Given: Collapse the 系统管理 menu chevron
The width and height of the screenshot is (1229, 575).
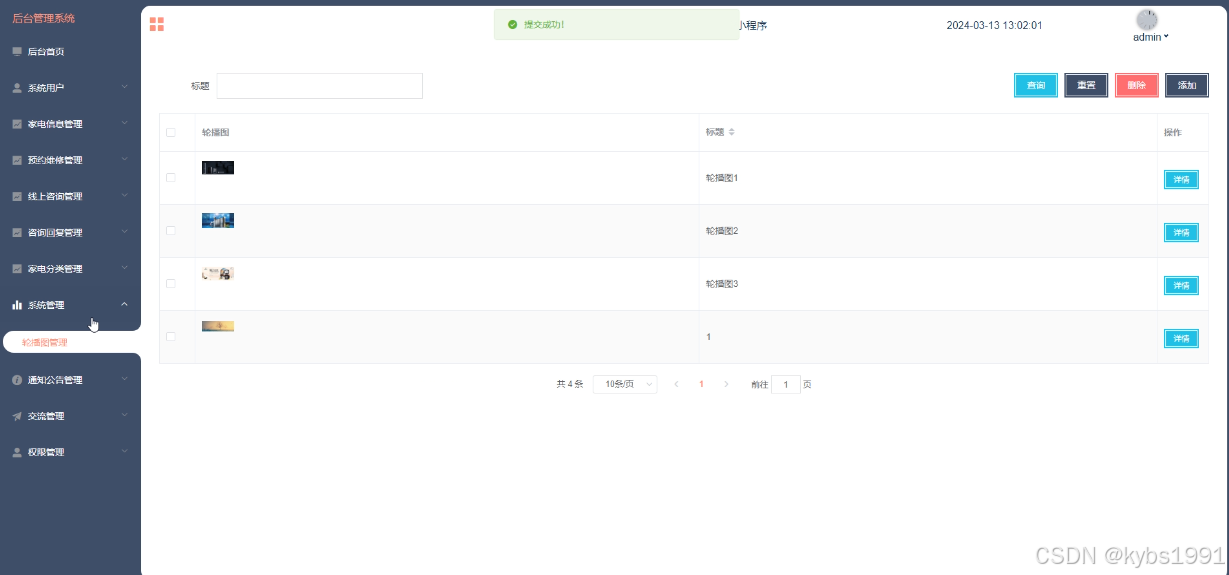Looking at the screenshot, I should pyautogui.click(x=124, y=304).
